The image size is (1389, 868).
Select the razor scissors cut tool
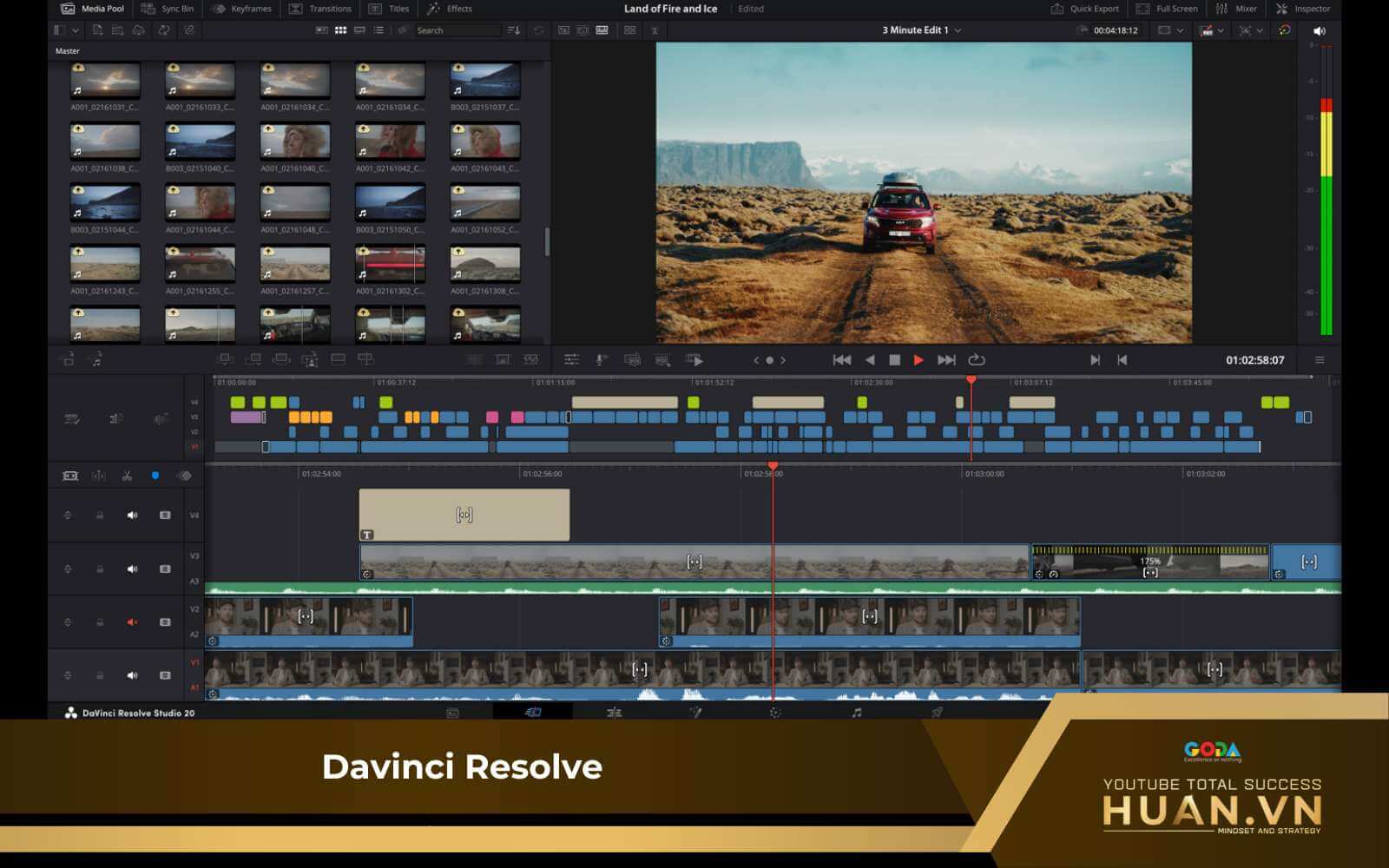pos(127,476)
